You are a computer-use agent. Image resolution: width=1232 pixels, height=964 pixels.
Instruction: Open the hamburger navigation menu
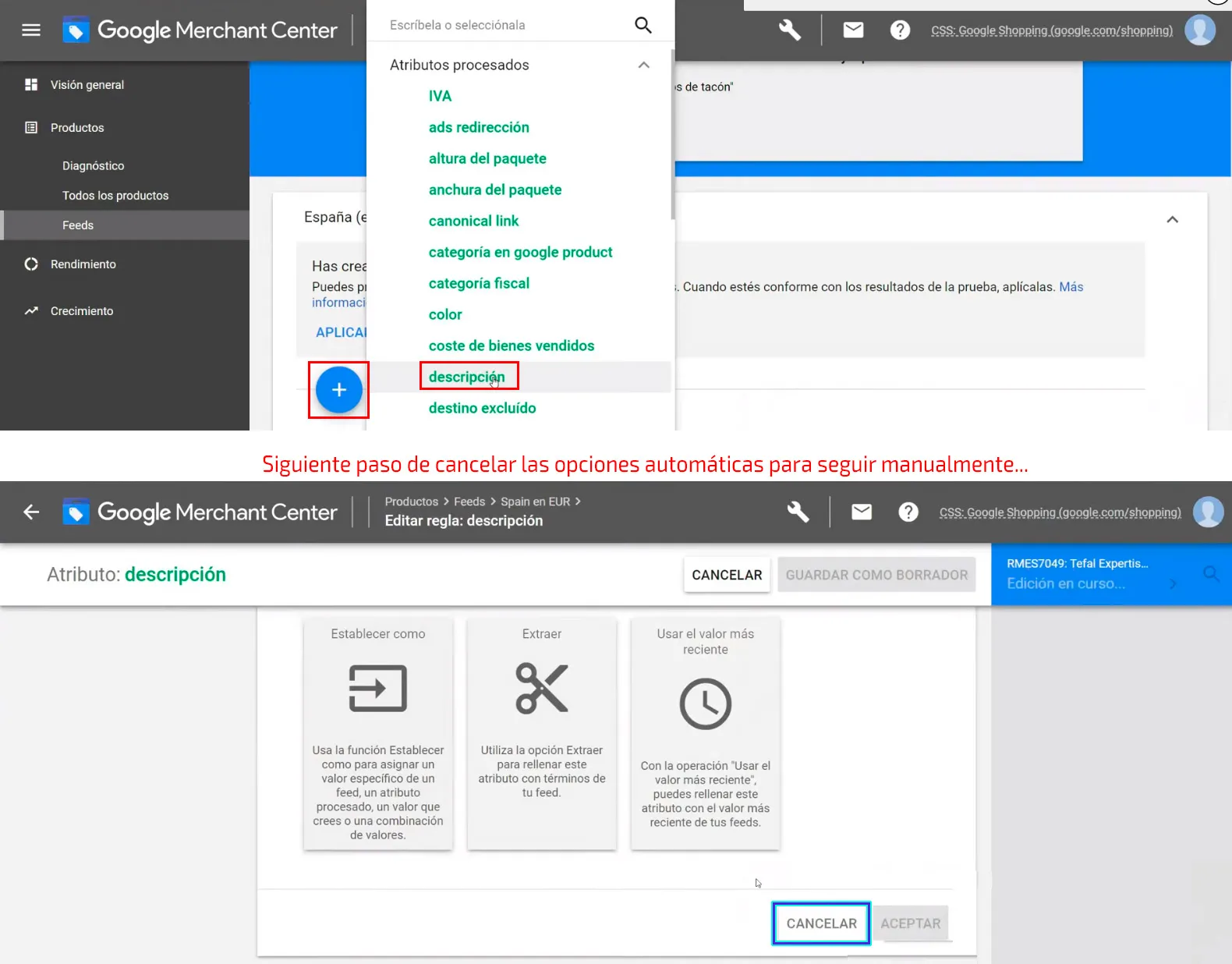pos(31,30)
